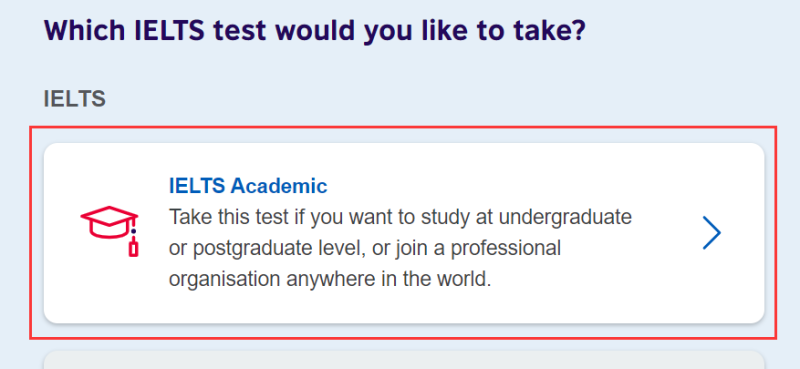Click the red tassel on the graduation cap
The height and width of the screenshot is (369, 800).
coord(134,245)
